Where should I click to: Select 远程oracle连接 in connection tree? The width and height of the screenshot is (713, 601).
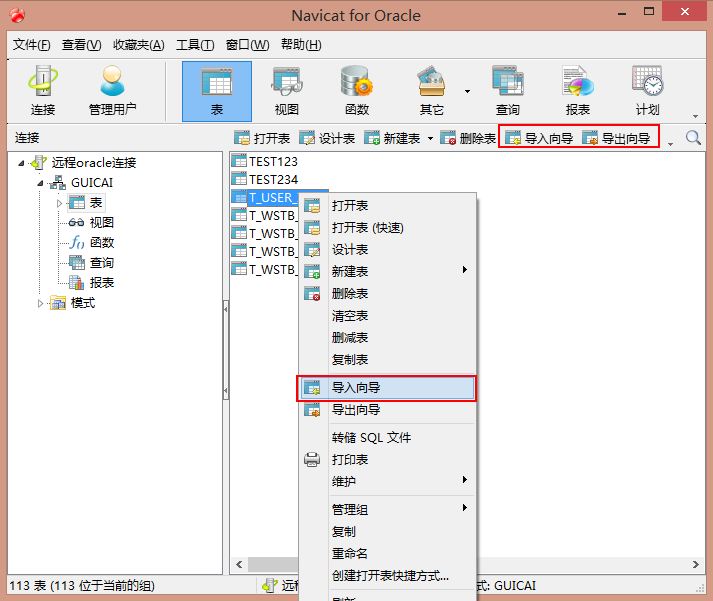[94, 162]
